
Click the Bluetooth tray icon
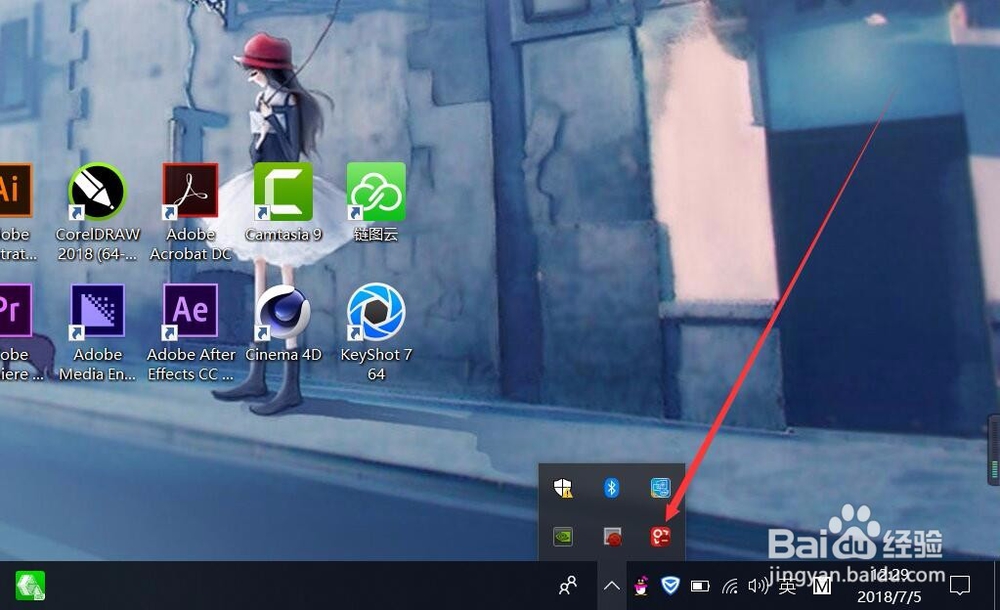click(612, 488)
